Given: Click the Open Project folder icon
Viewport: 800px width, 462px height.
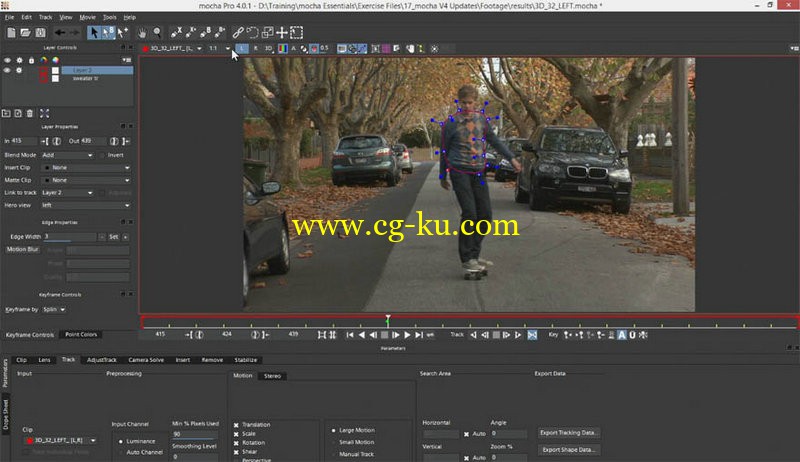Looking at the screenshot, I should (25, 33).
